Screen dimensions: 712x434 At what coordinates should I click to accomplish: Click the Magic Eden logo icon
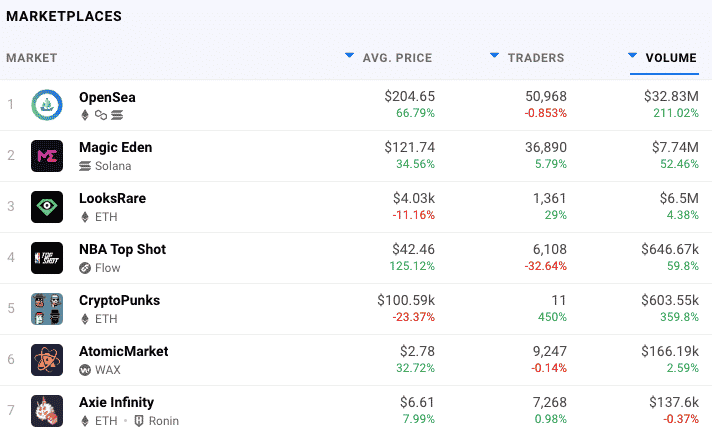pyautogui.click(x=47, y=156)
